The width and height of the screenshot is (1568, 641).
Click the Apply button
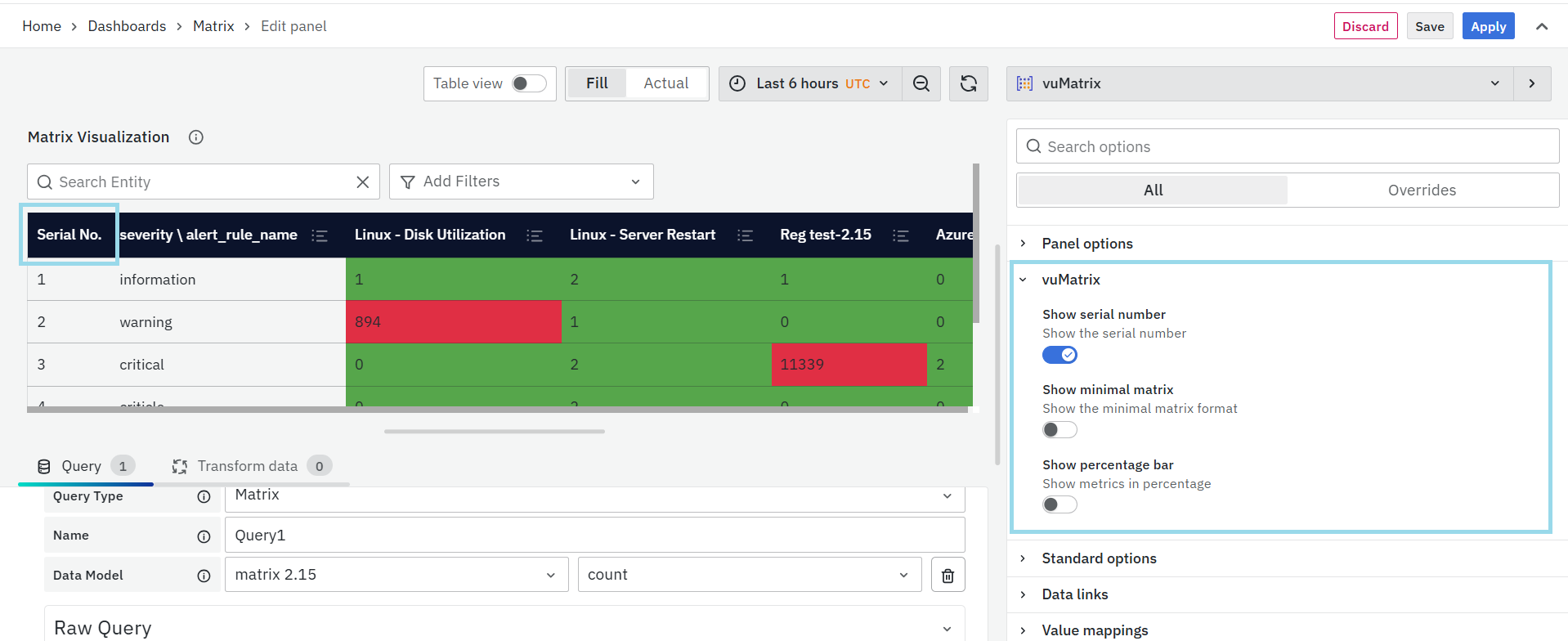coord(1488,26)
